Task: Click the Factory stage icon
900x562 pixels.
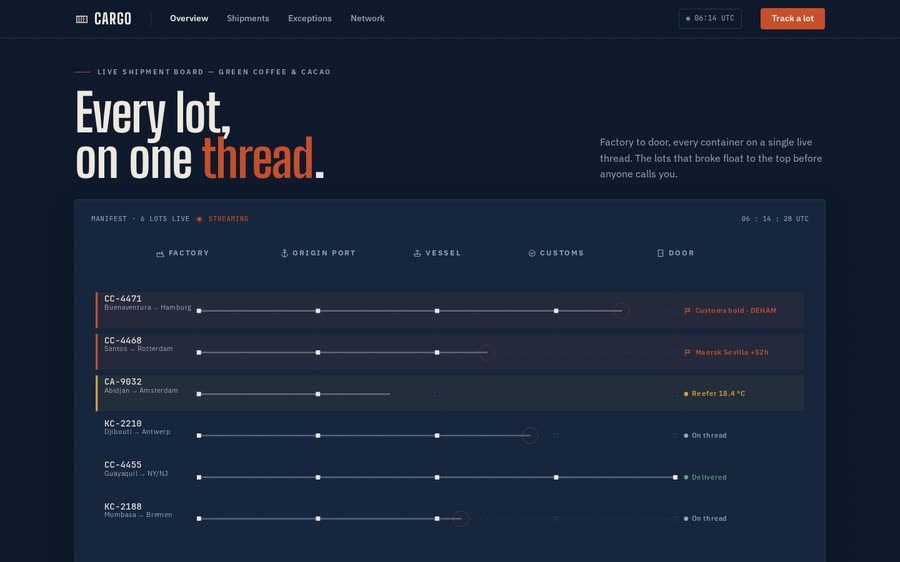Action: [160, 253]
